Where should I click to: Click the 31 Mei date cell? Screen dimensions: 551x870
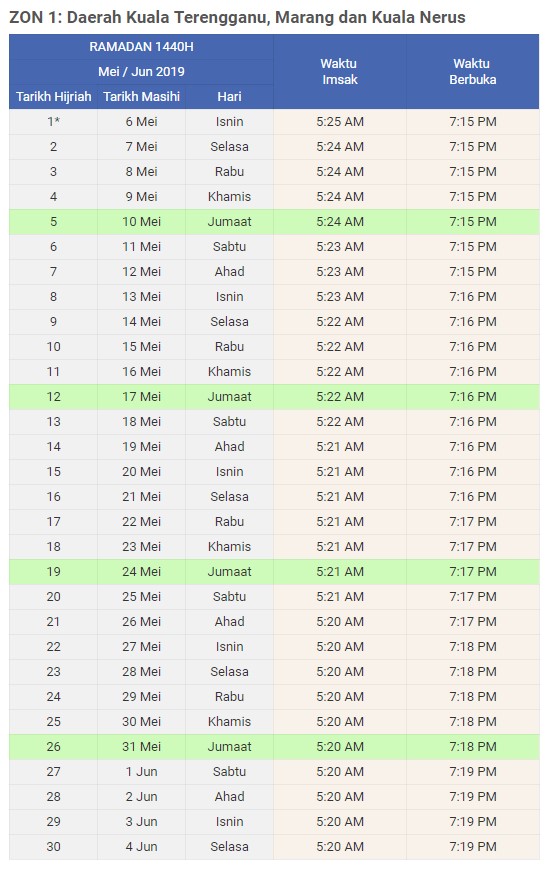(x=141, y=746)
